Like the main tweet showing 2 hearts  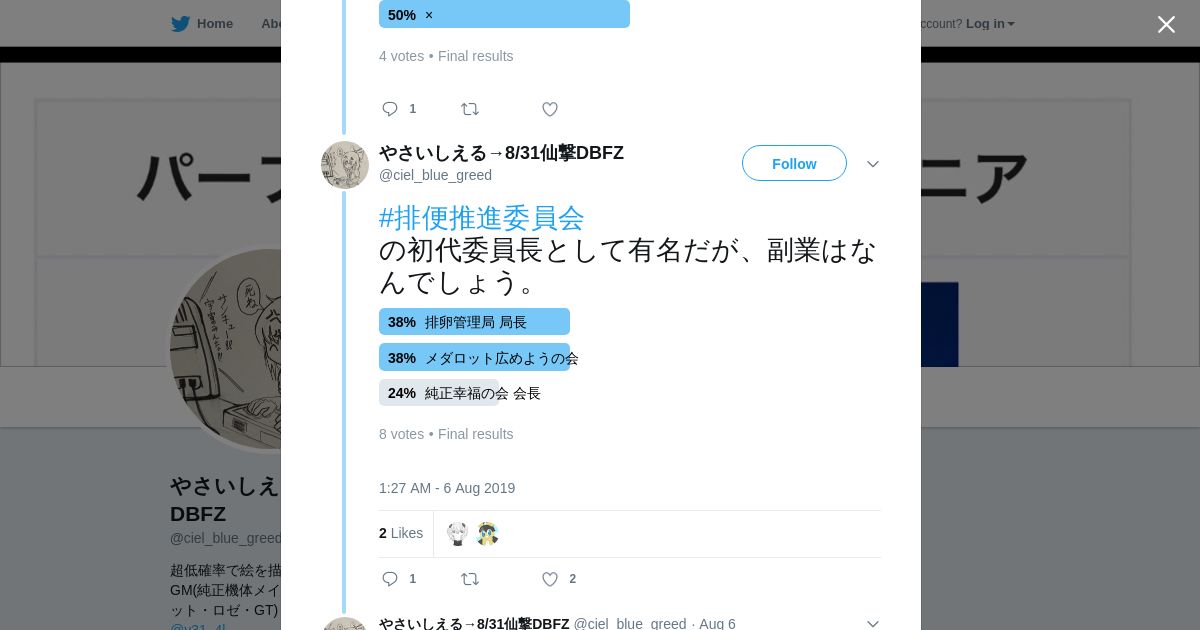(x=549, y=579)
